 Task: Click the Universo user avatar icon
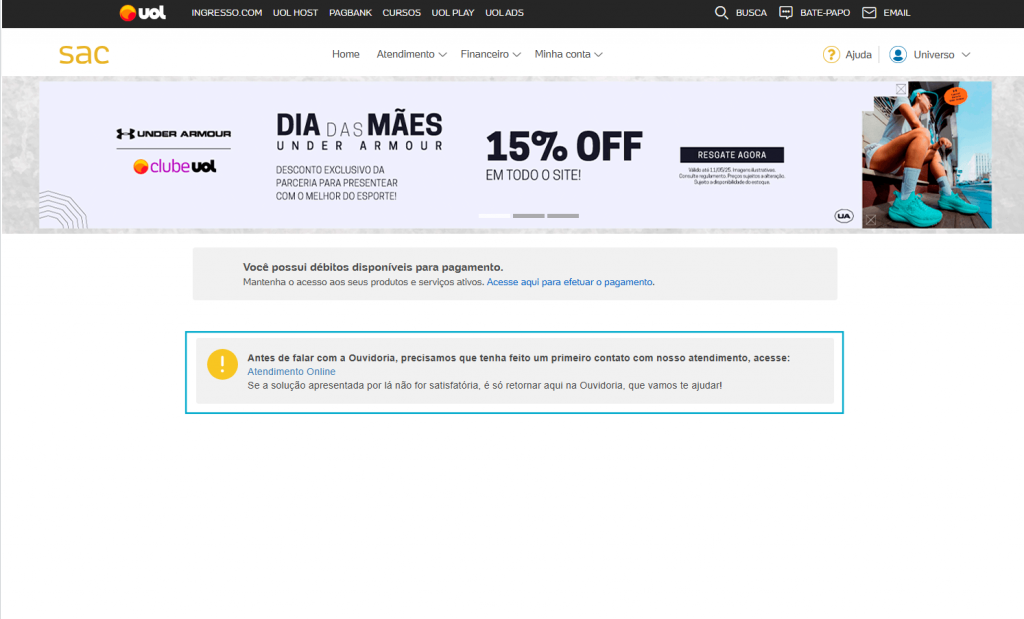(x=898, y=54)
